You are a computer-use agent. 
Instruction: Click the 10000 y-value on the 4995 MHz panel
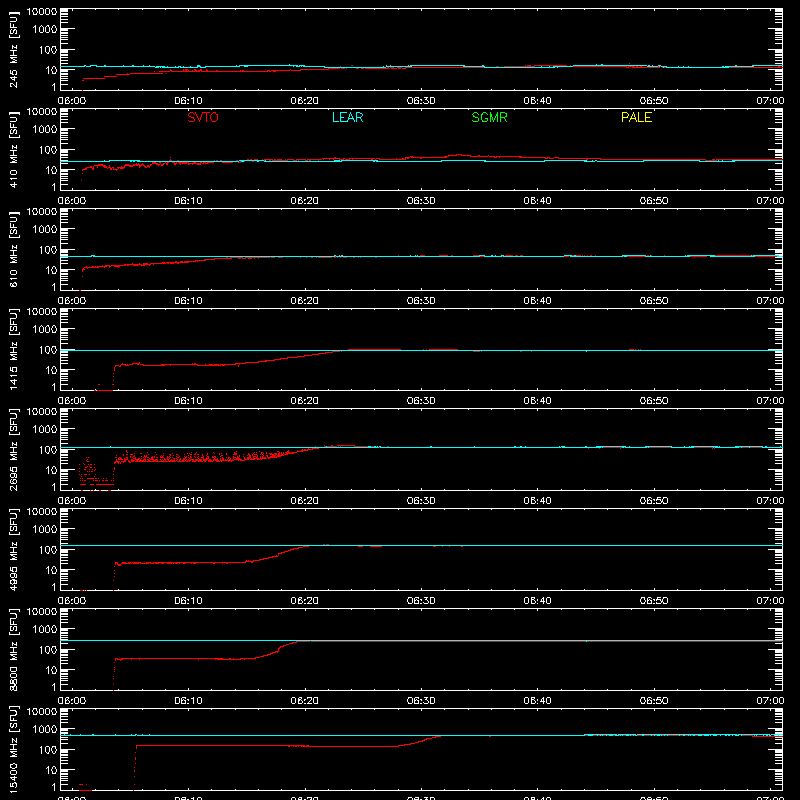(42, 512)
